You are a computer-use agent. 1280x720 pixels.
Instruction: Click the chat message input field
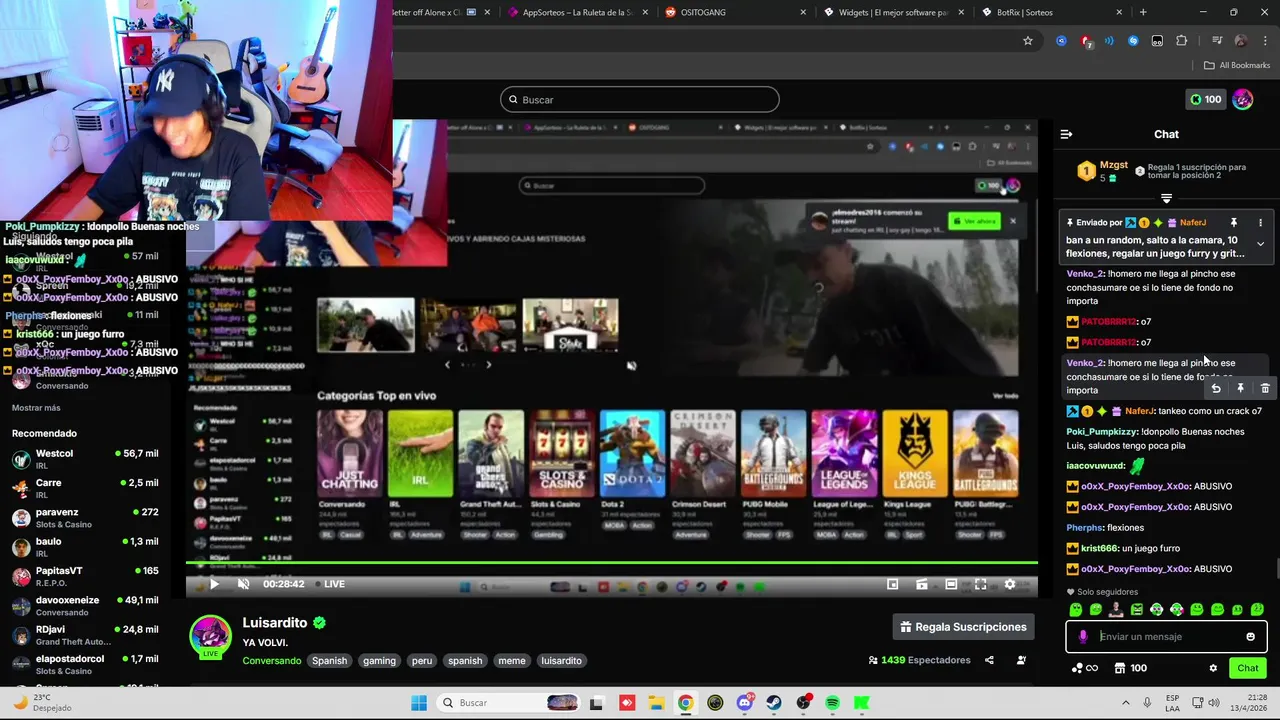click(x=1166, y=636)
